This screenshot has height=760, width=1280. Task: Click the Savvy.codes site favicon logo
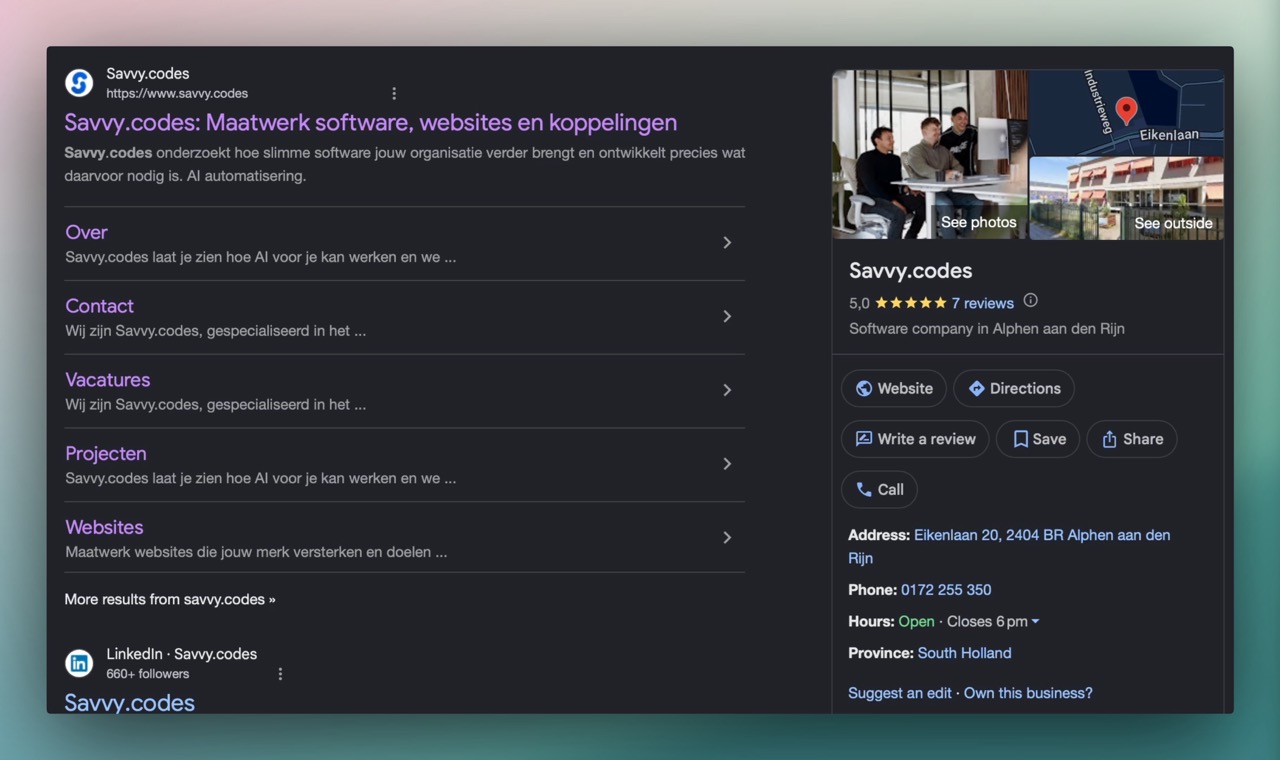pos(79,83)
